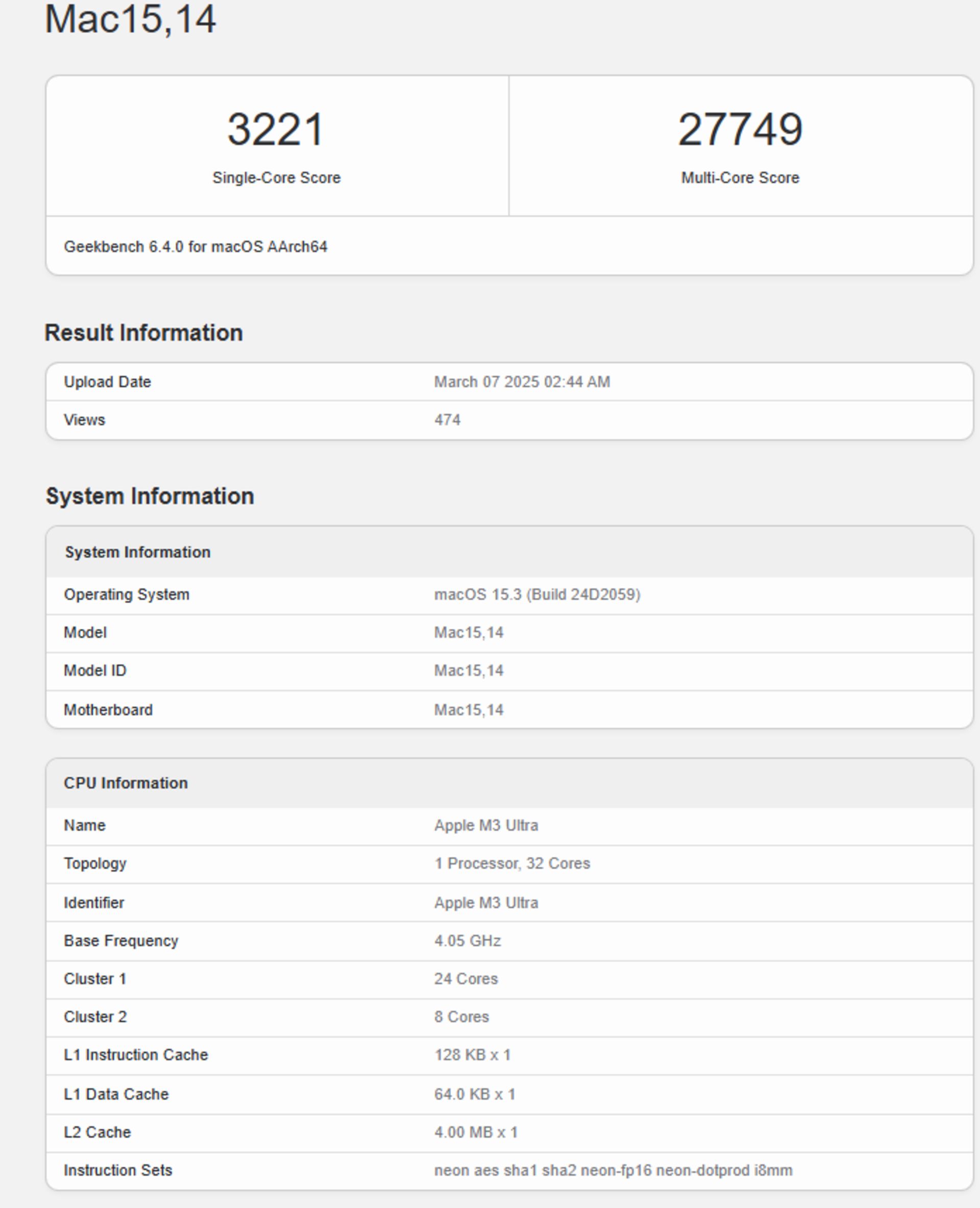Select the neon aes sha1 sha2 instruction list

click(613, 1170)
